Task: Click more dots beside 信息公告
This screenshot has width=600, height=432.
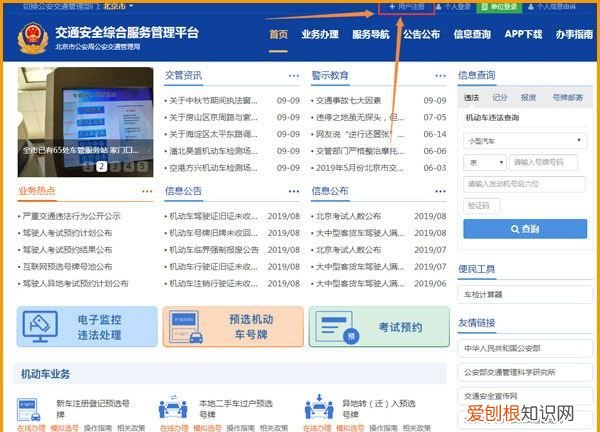Action: coord(294,191)
